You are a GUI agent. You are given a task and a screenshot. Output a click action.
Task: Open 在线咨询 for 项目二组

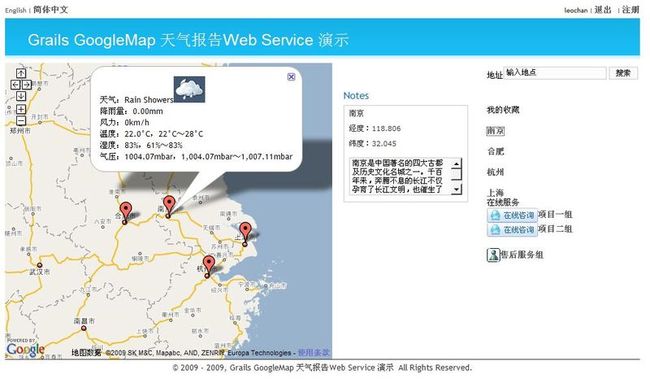(512, 230)
